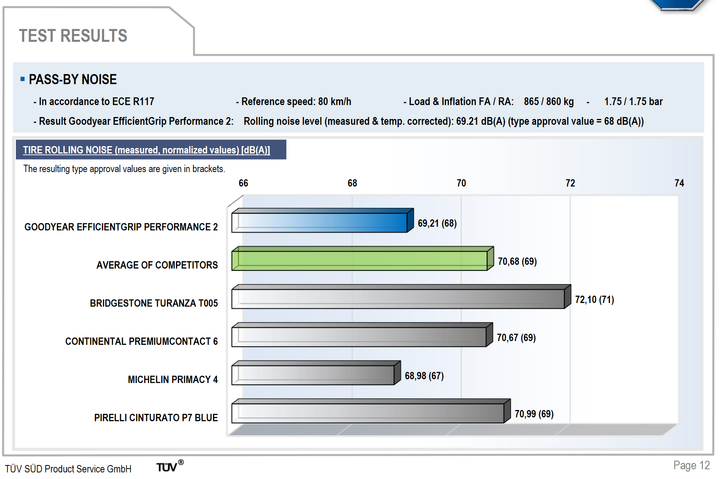Click the value 70,68 (69)
The height and width of the screenshot is (479, 720).
click(x=518, y=261)
